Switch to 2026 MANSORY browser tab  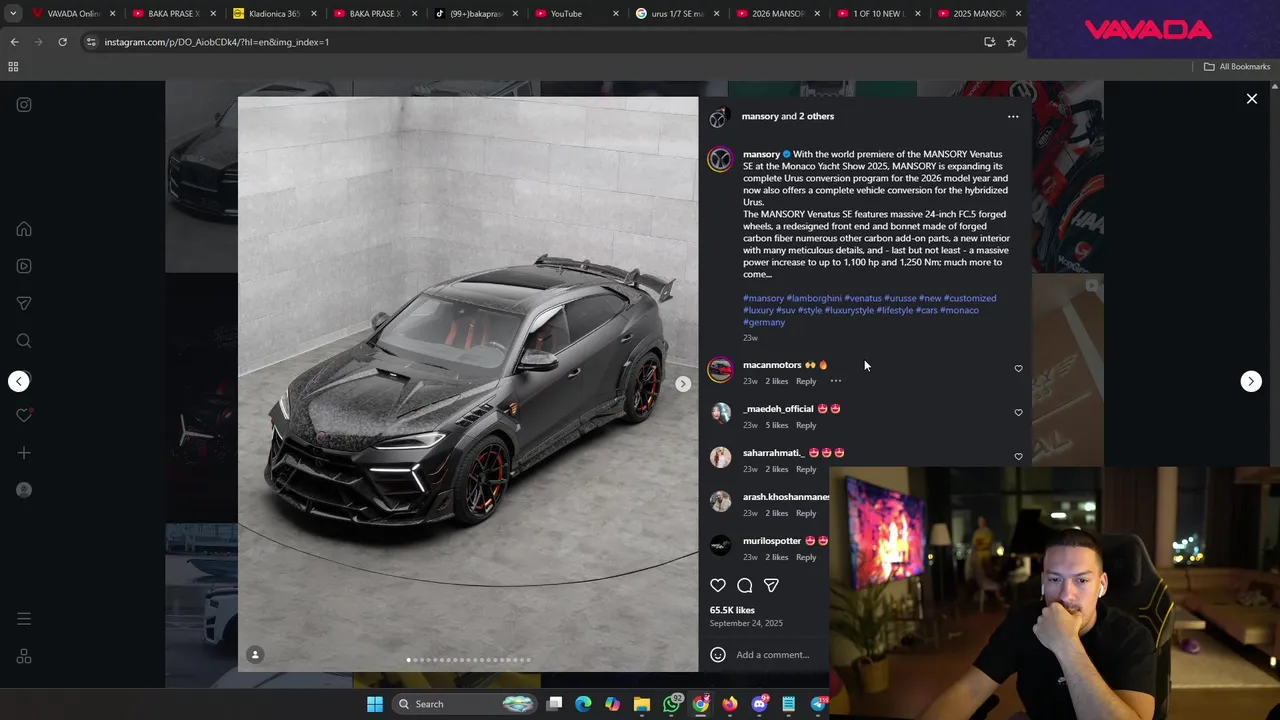[x=778, y=14]
